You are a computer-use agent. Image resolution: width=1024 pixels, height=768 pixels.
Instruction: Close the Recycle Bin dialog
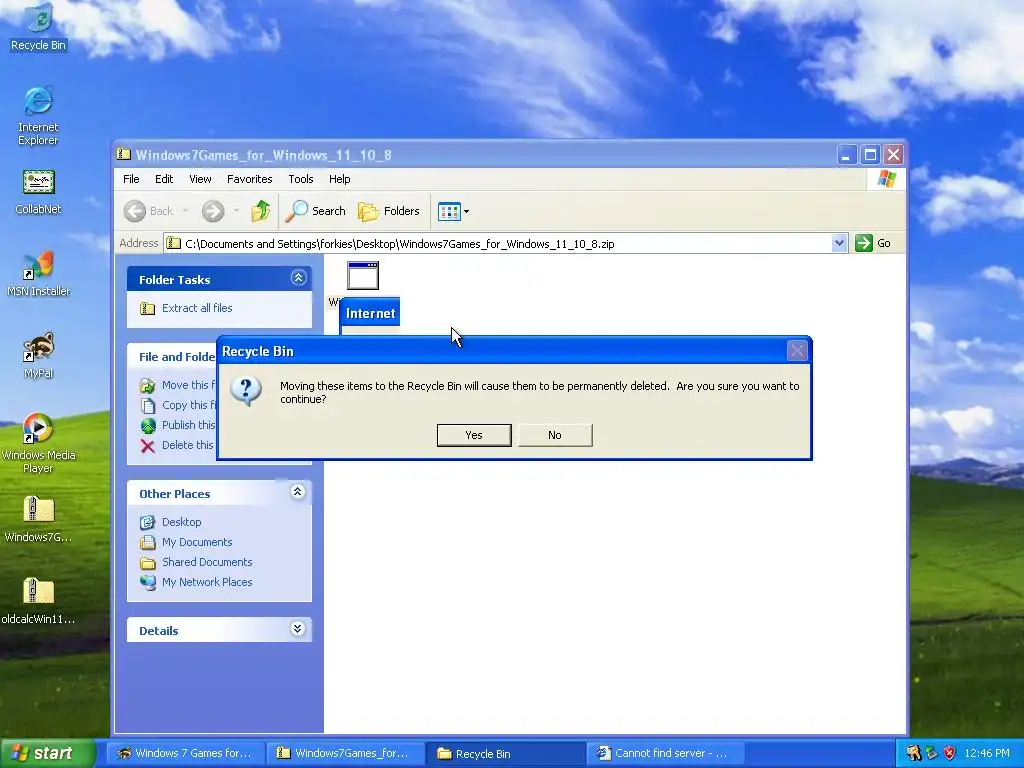point(797,351)
